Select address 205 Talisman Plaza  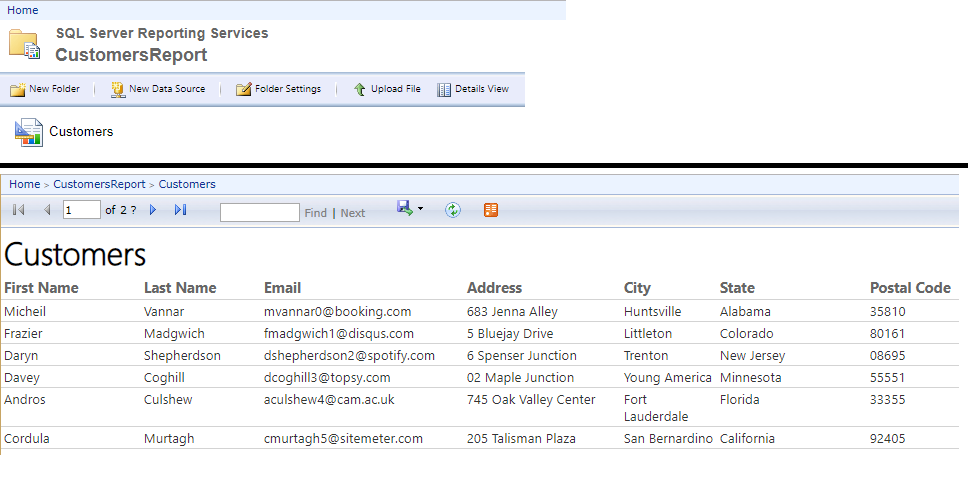pos(521,438)
